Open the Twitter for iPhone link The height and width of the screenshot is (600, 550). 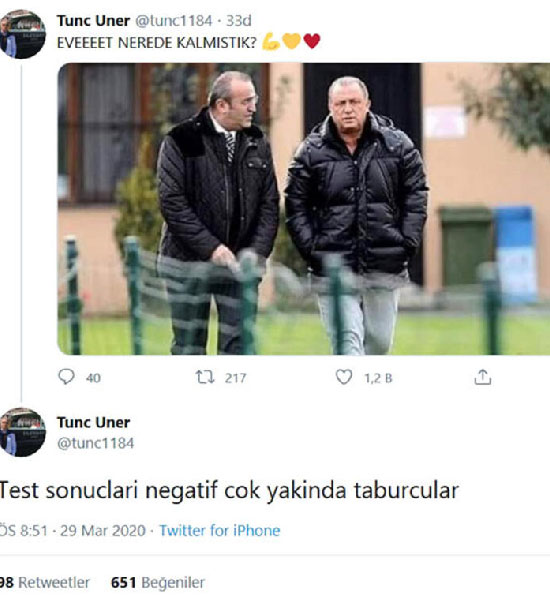[220, 531]
